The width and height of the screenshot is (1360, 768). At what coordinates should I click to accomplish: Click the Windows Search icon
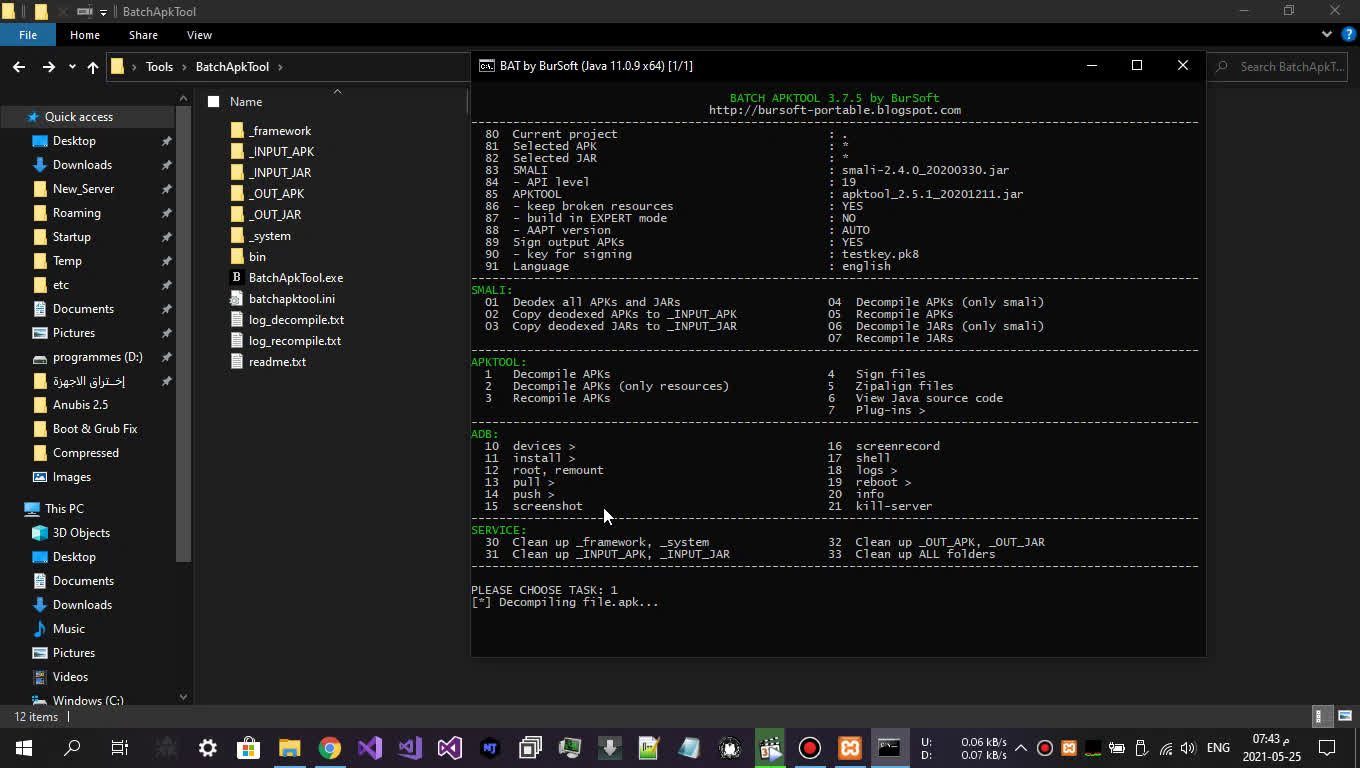pos(70,748)
